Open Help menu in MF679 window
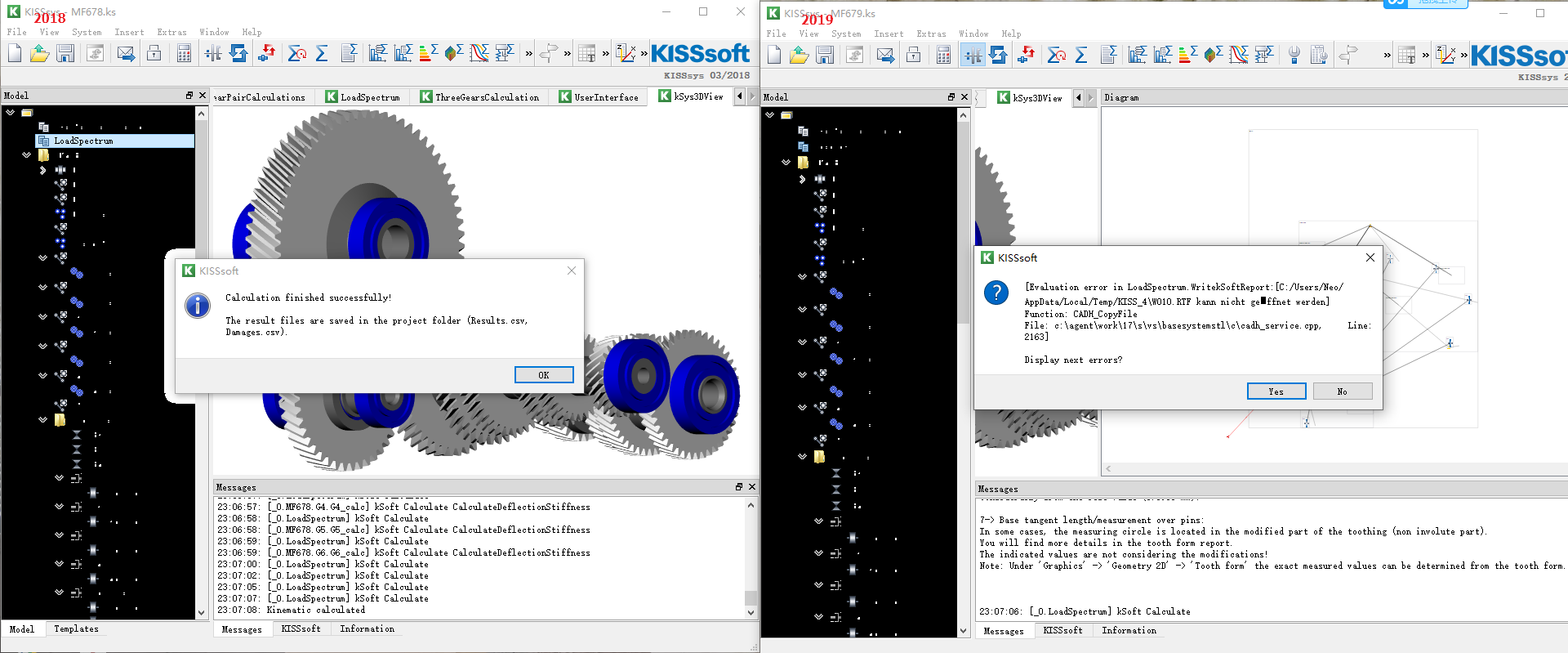The image size is (1568, 653). tap(1011, 34)
